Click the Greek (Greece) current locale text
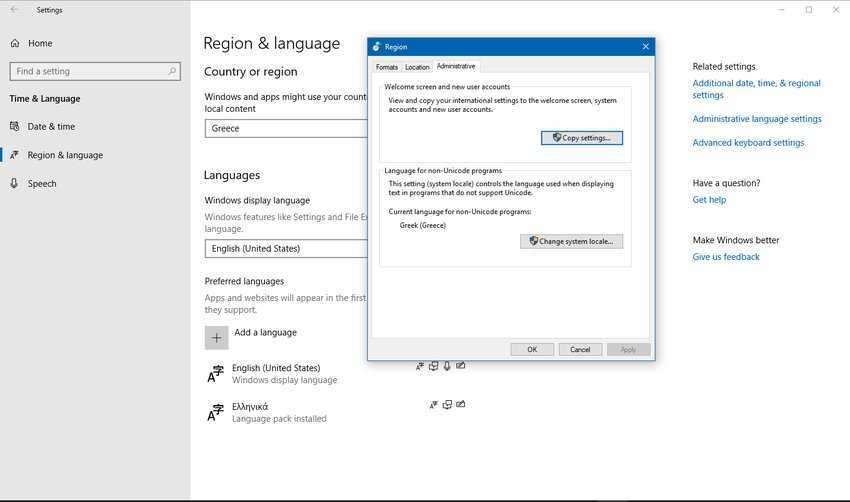This screenshot has width=850, height=502. (422, 226)
